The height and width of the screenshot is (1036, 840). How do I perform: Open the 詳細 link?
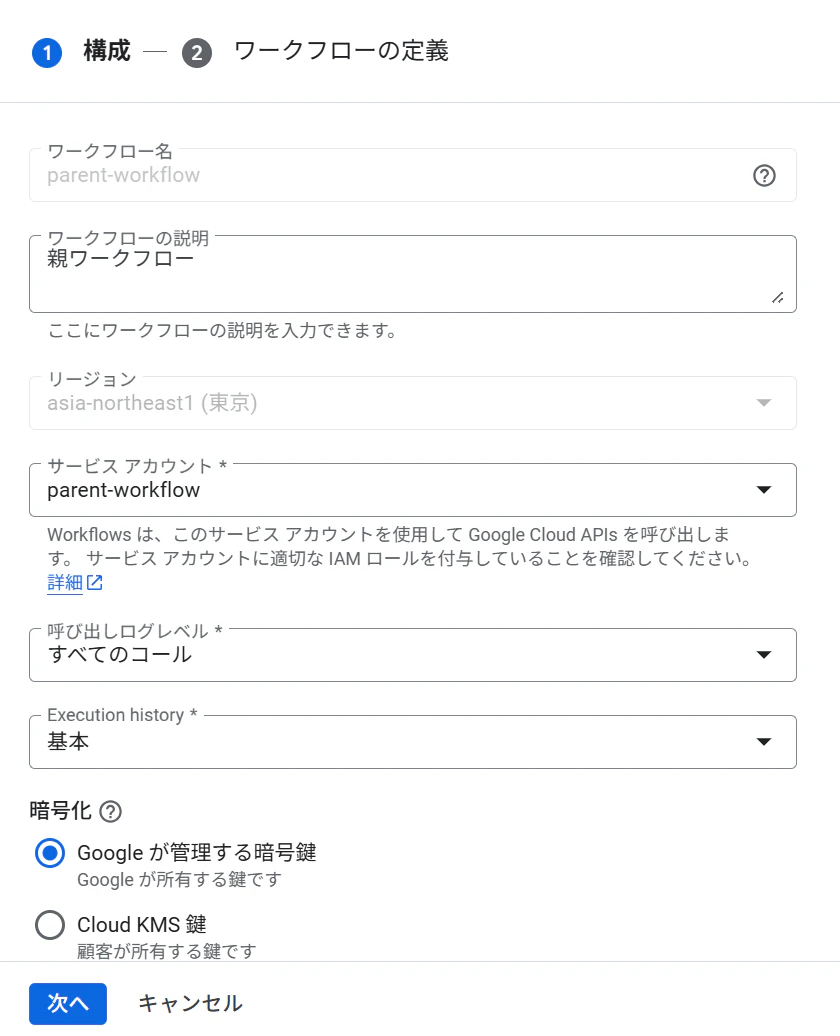click(65, 583)
